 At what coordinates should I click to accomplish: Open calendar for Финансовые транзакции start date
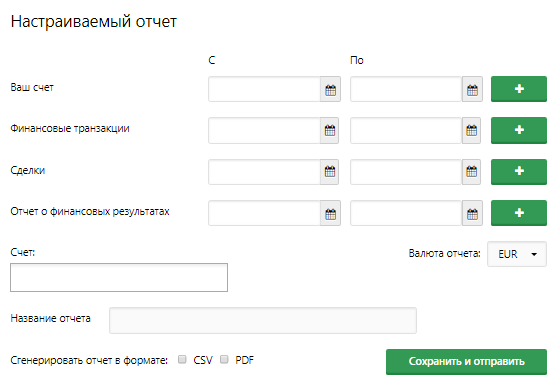(x=330, y=131)
